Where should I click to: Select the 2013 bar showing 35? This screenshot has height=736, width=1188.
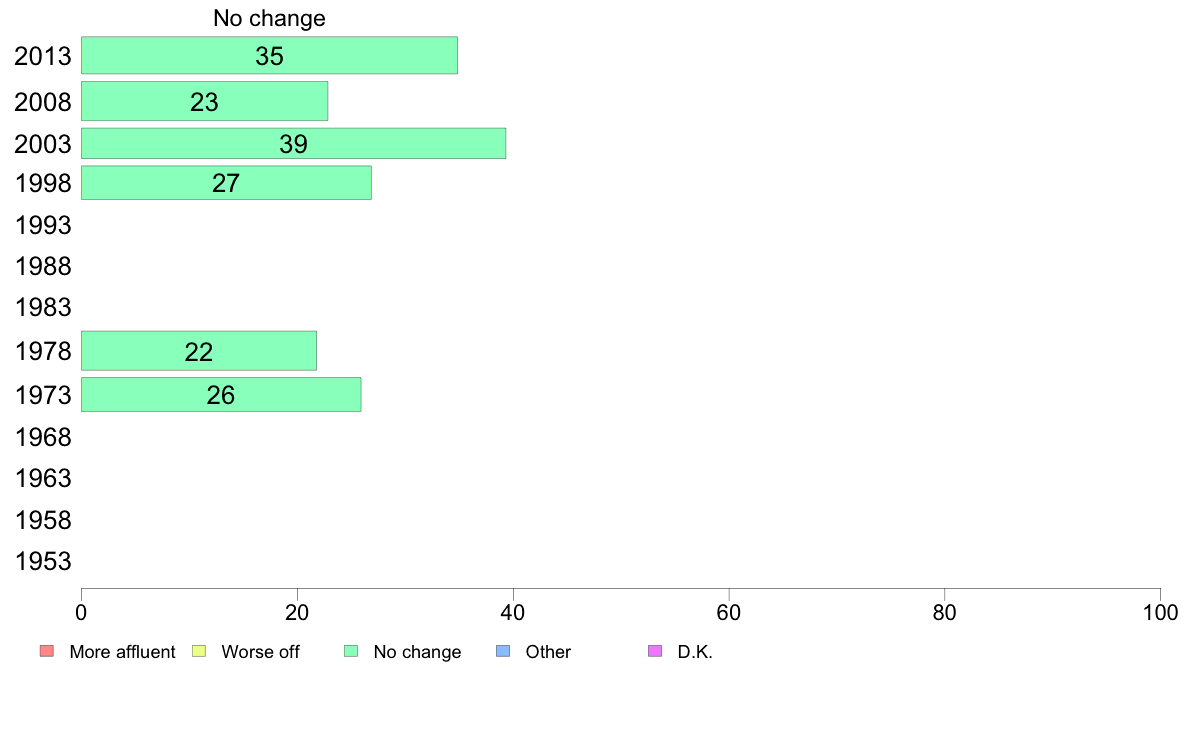coord(269,55)
